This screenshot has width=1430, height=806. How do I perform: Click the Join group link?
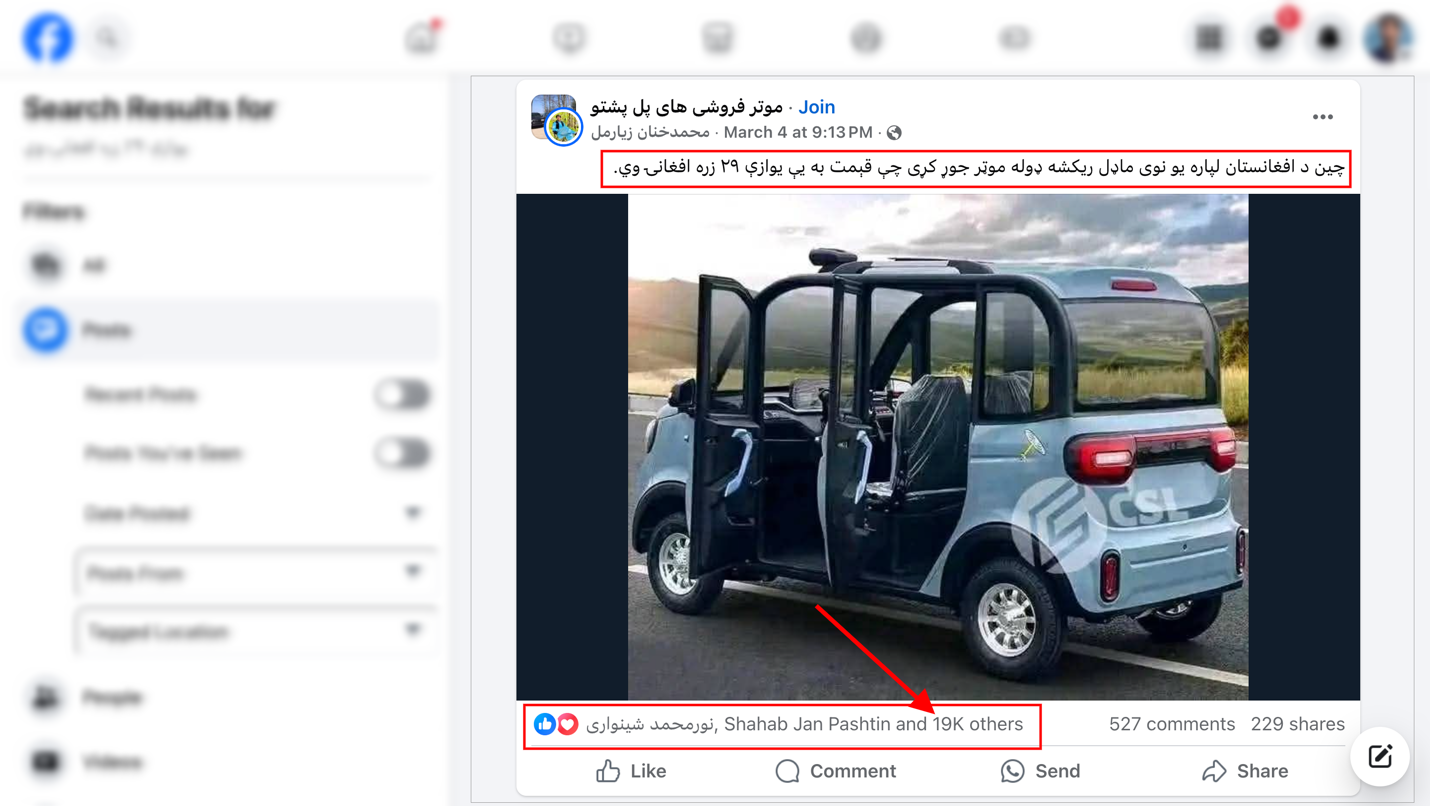click(816, 107)
